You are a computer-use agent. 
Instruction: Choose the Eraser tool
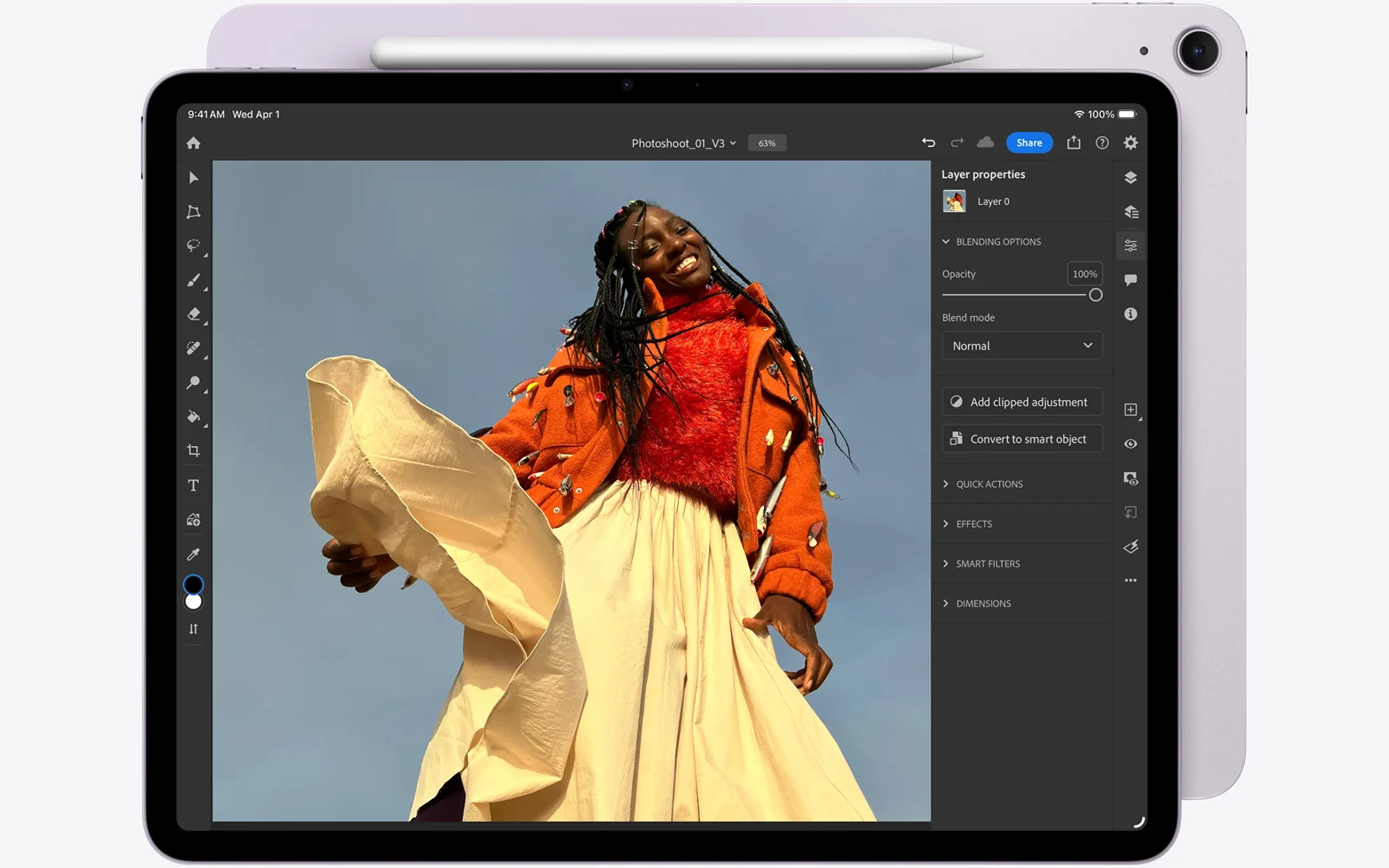pos(194,314)
